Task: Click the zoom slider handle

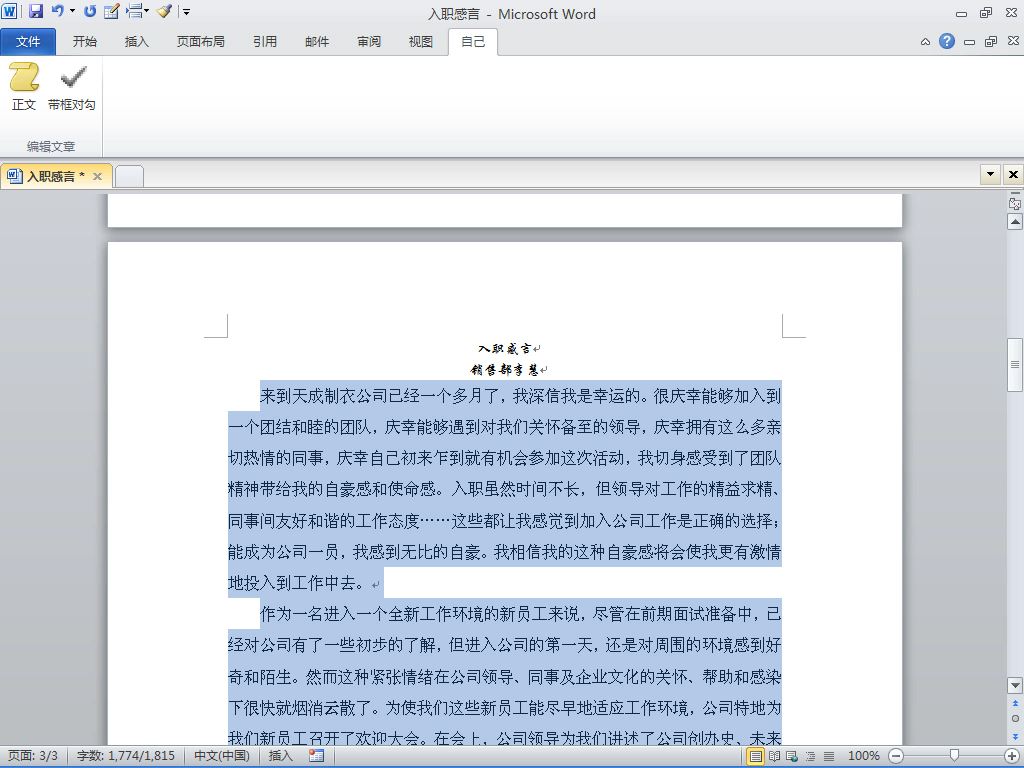Action: click(x=954, y=756)
